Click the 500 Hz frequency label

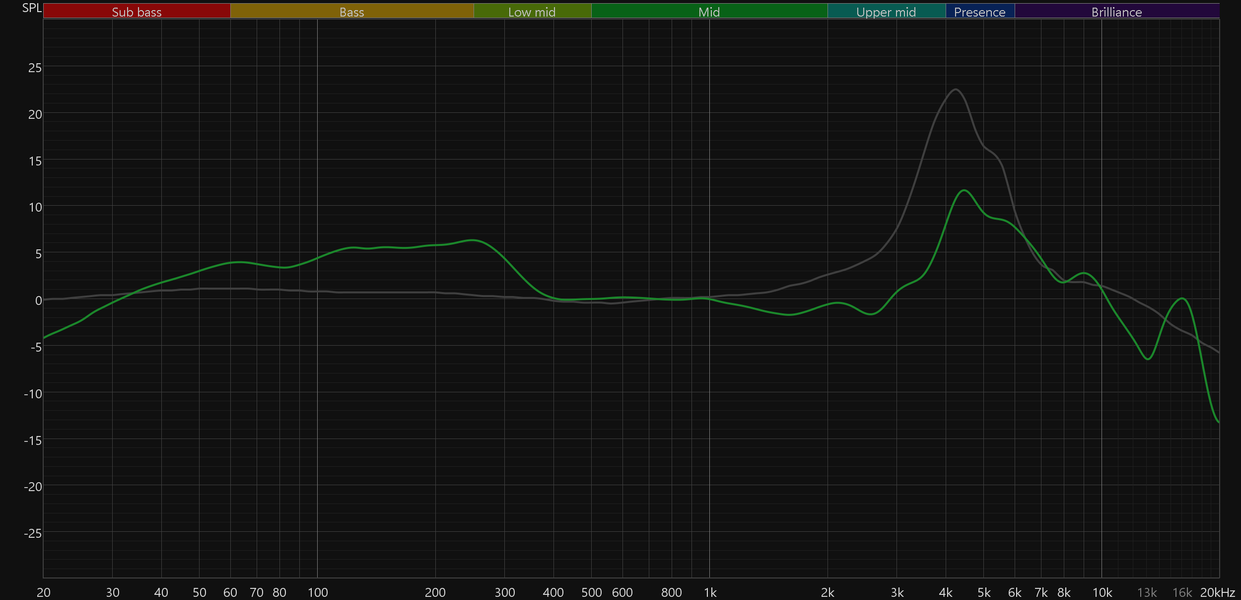pyautogui.click(x=591, y=592)
